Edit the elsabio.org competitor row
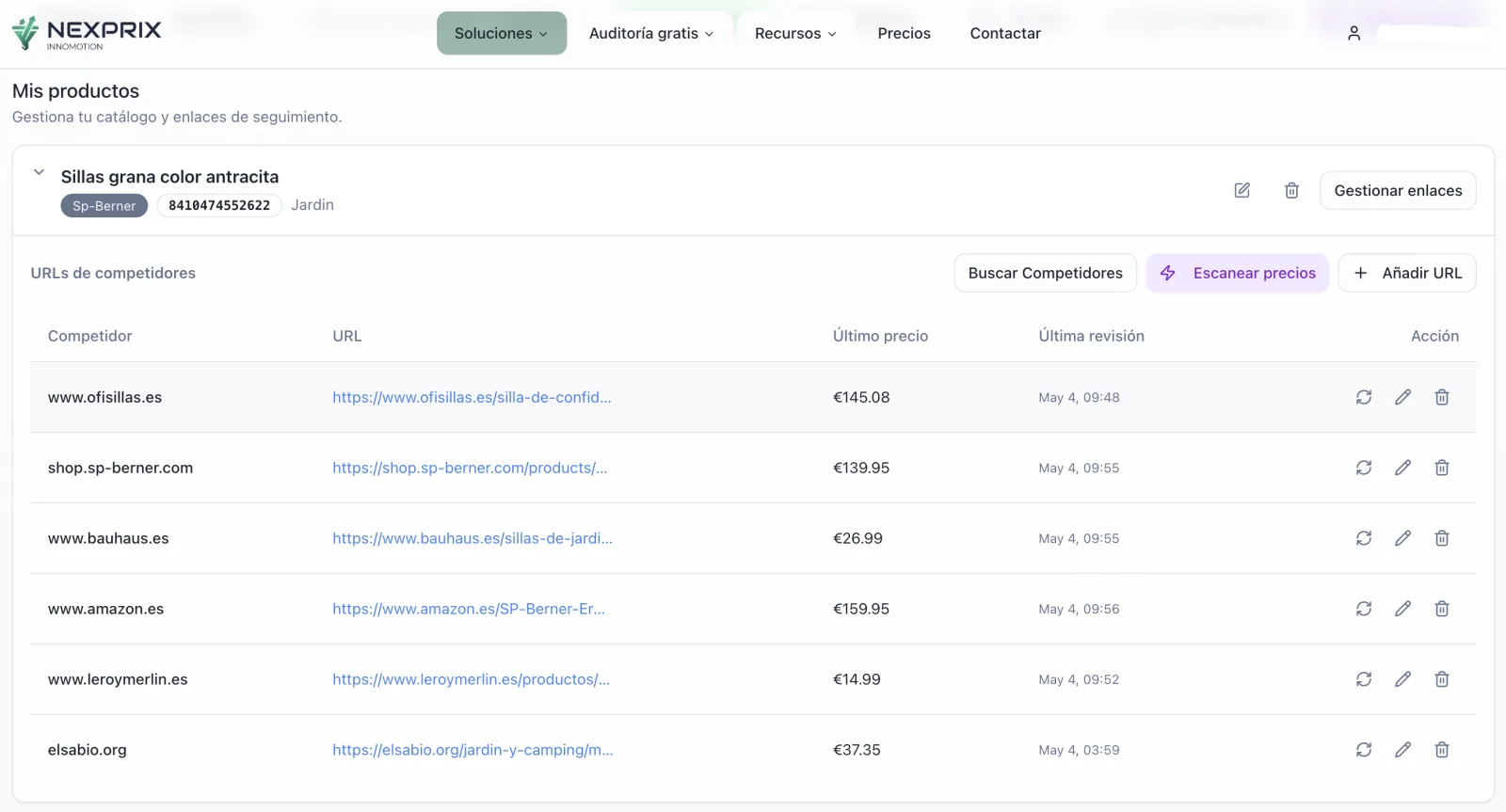This screenshot has width=1506, height=812. point(1402,750)
